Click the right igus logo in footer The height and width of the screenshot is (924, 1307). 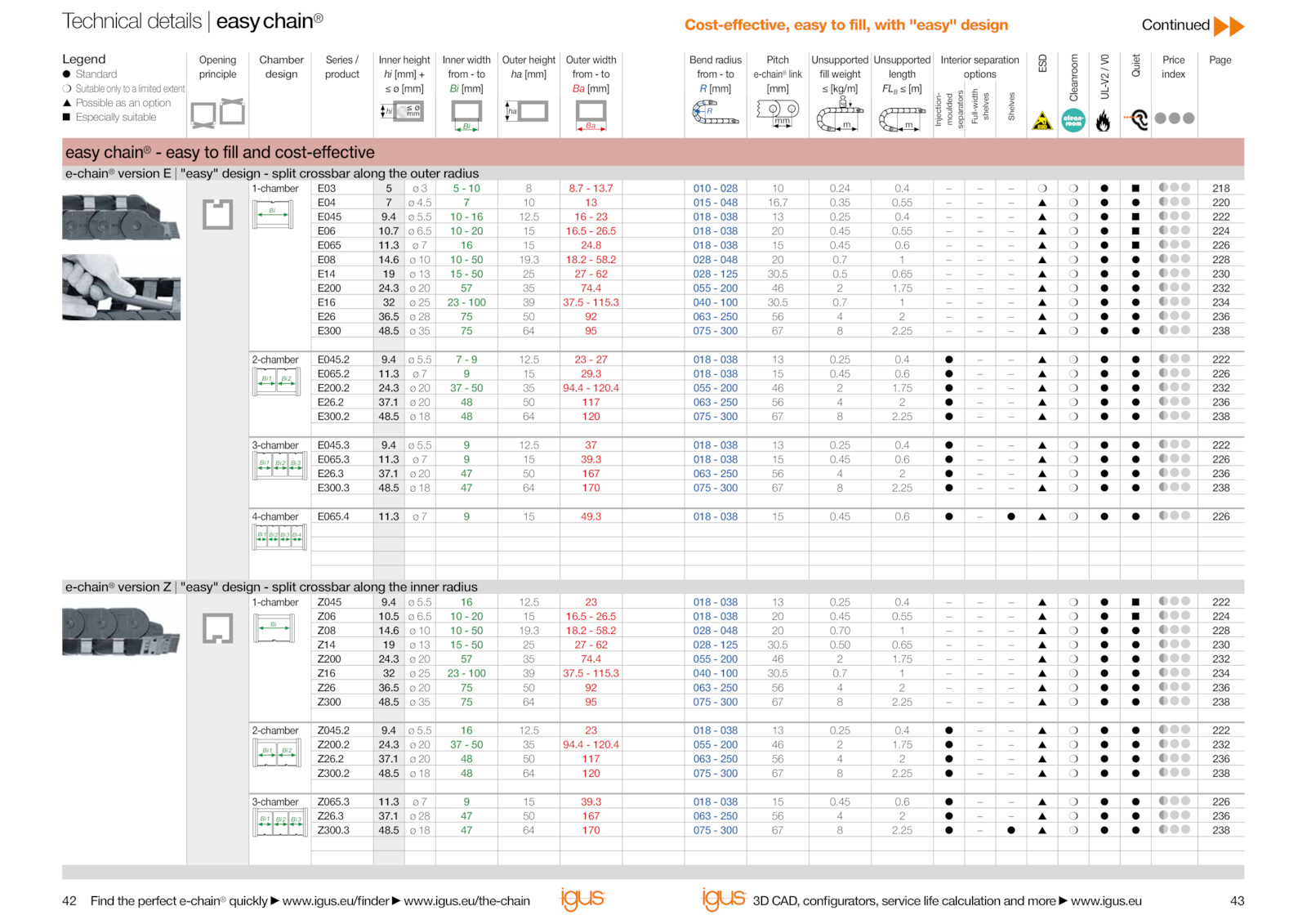[724, 899]
